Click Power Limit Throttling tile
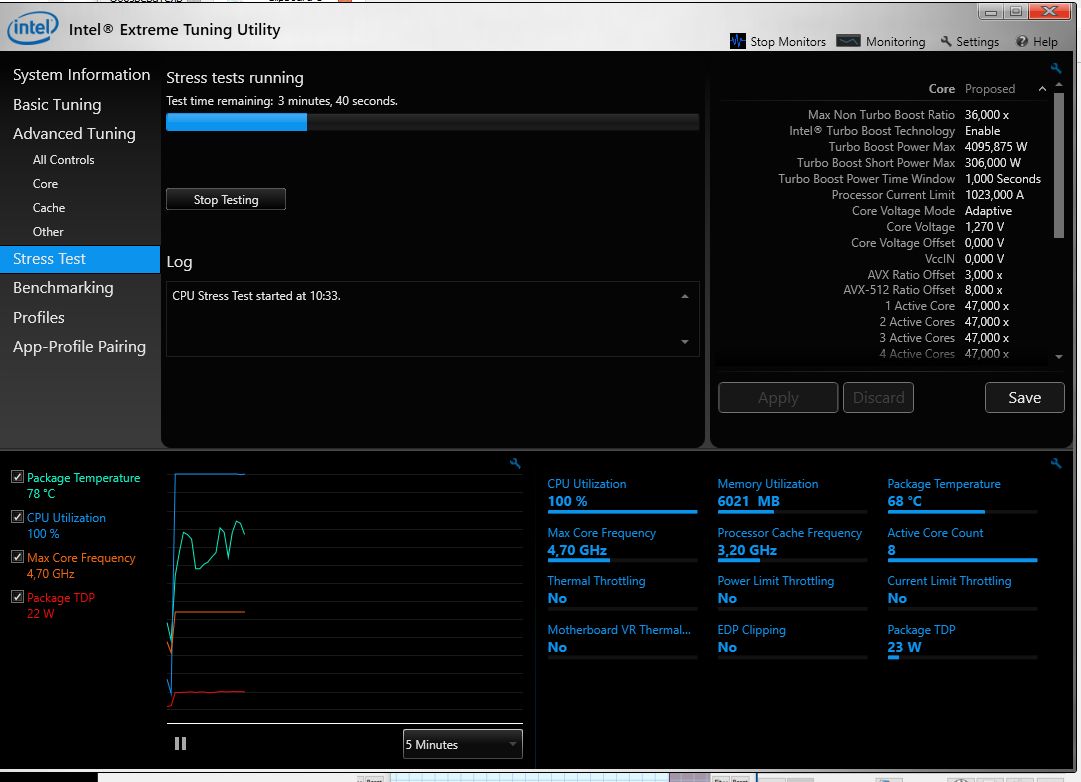The height and width of the screenshot is (782, 1081). (791, 592)
